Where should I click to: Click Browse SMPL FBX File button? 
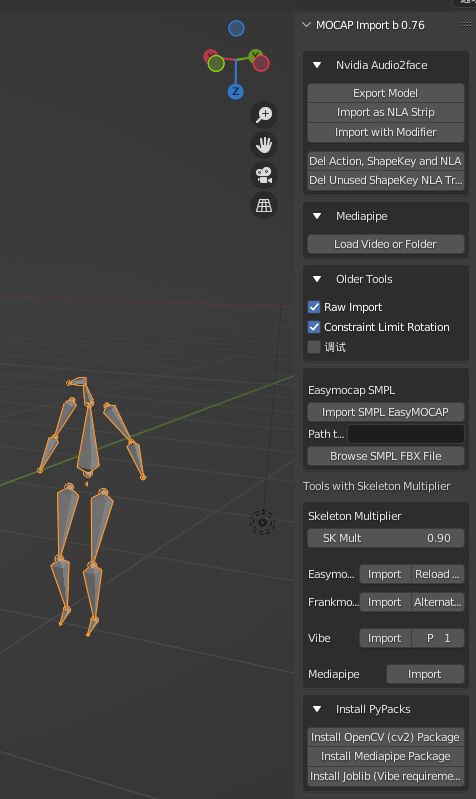[386, 456]
